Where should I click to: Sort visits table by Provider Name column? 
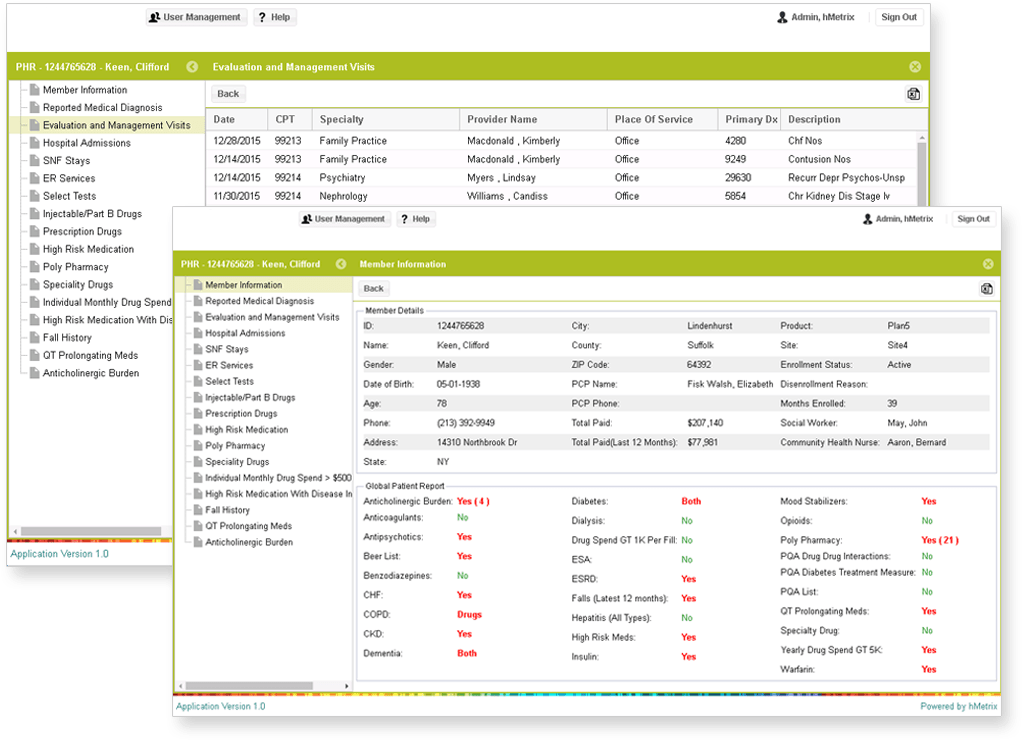(x=502, y=120)
